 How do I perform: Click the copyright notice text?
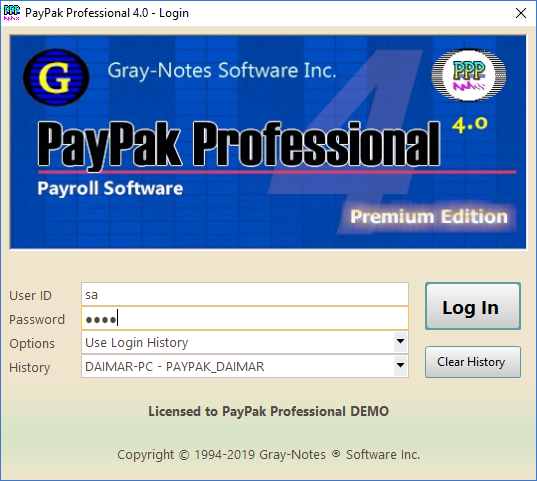coord(268,455)
